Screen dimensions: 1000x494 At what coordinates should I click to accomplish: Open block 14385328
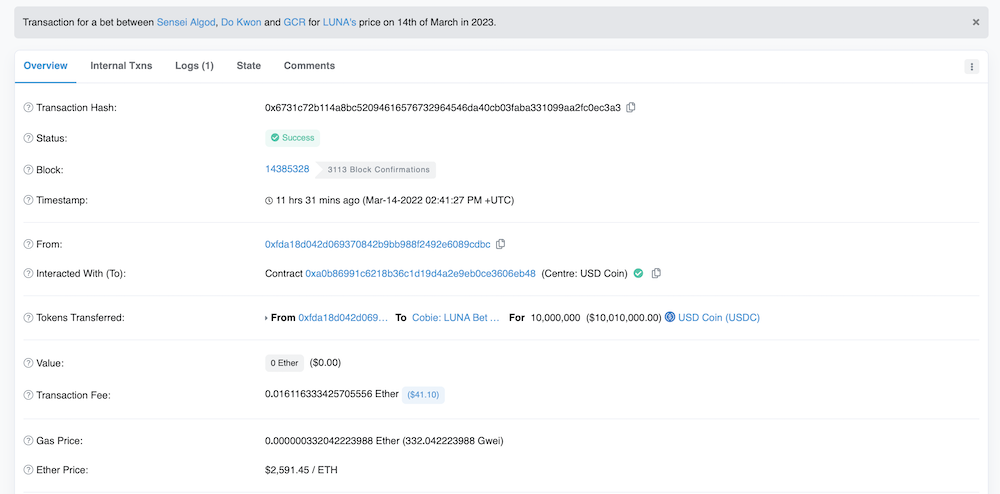[x=287, y=169]
